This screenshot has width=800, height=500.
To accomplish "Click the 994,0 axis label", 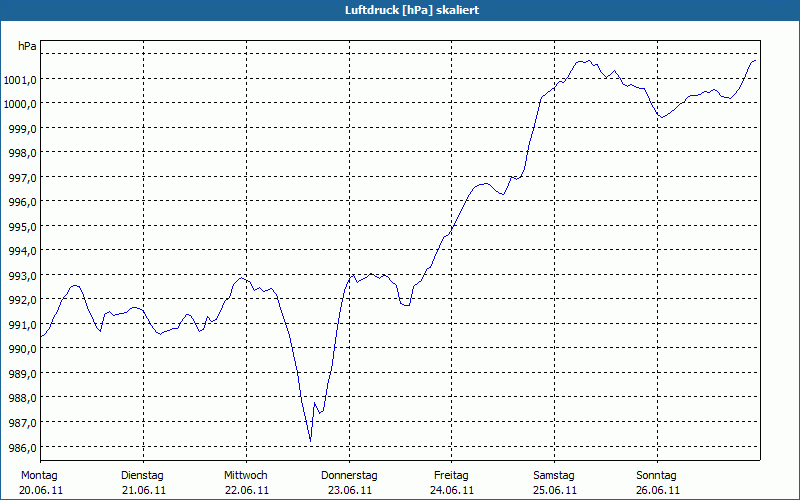I will point(22,251).
